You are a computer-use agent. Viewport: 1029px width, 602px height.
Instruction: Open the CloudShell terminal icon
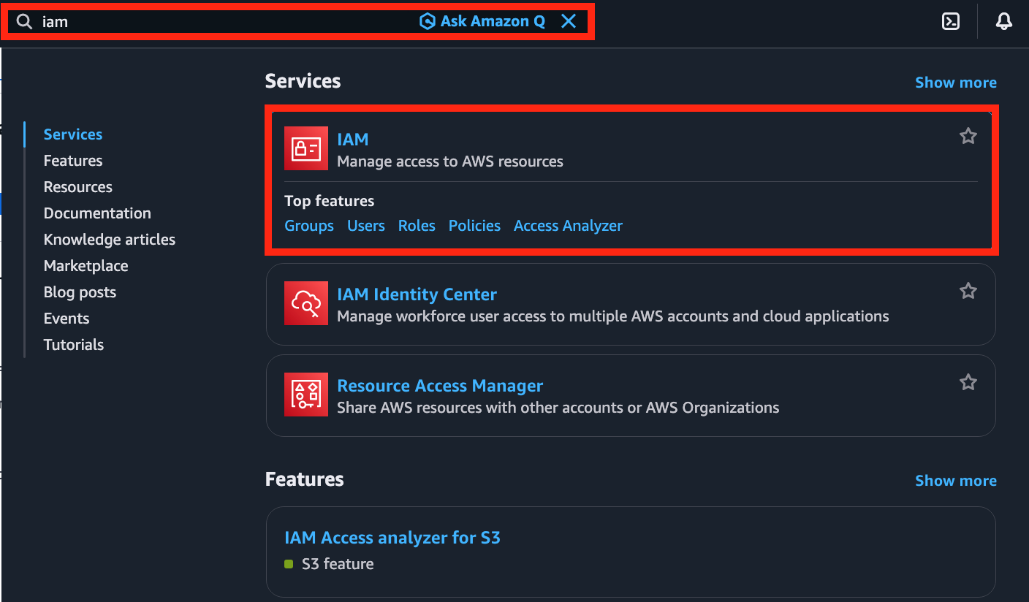tap(950, 22)
